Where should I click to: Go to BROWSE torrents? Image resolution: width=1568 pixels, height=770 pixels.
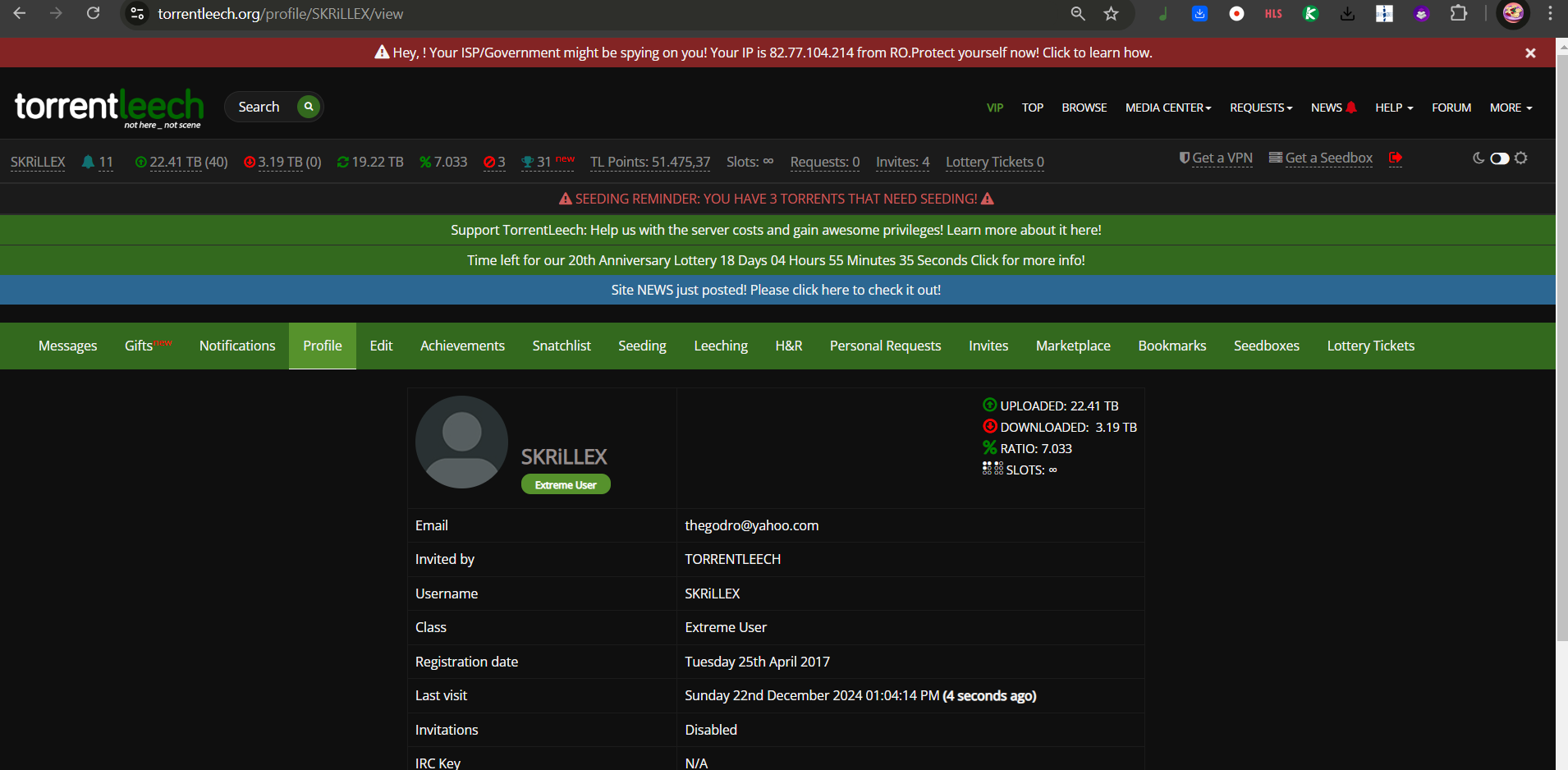coord(1084,108)
